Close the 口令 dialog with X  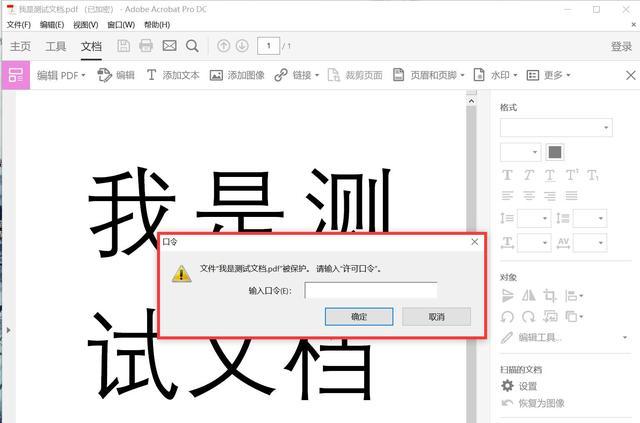(475, 242)
